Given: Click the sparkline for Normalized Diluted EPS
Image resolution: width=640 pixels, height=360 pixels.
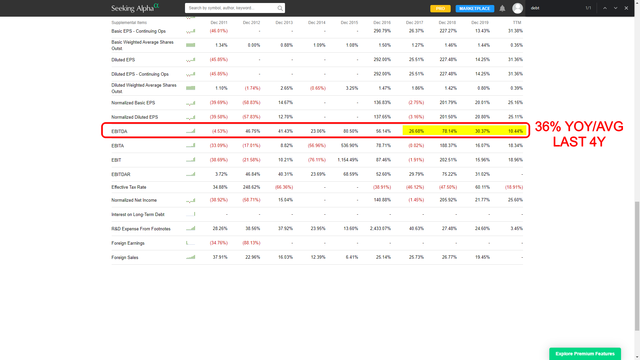Looking at the screenshot, I should tap(191, 117).
